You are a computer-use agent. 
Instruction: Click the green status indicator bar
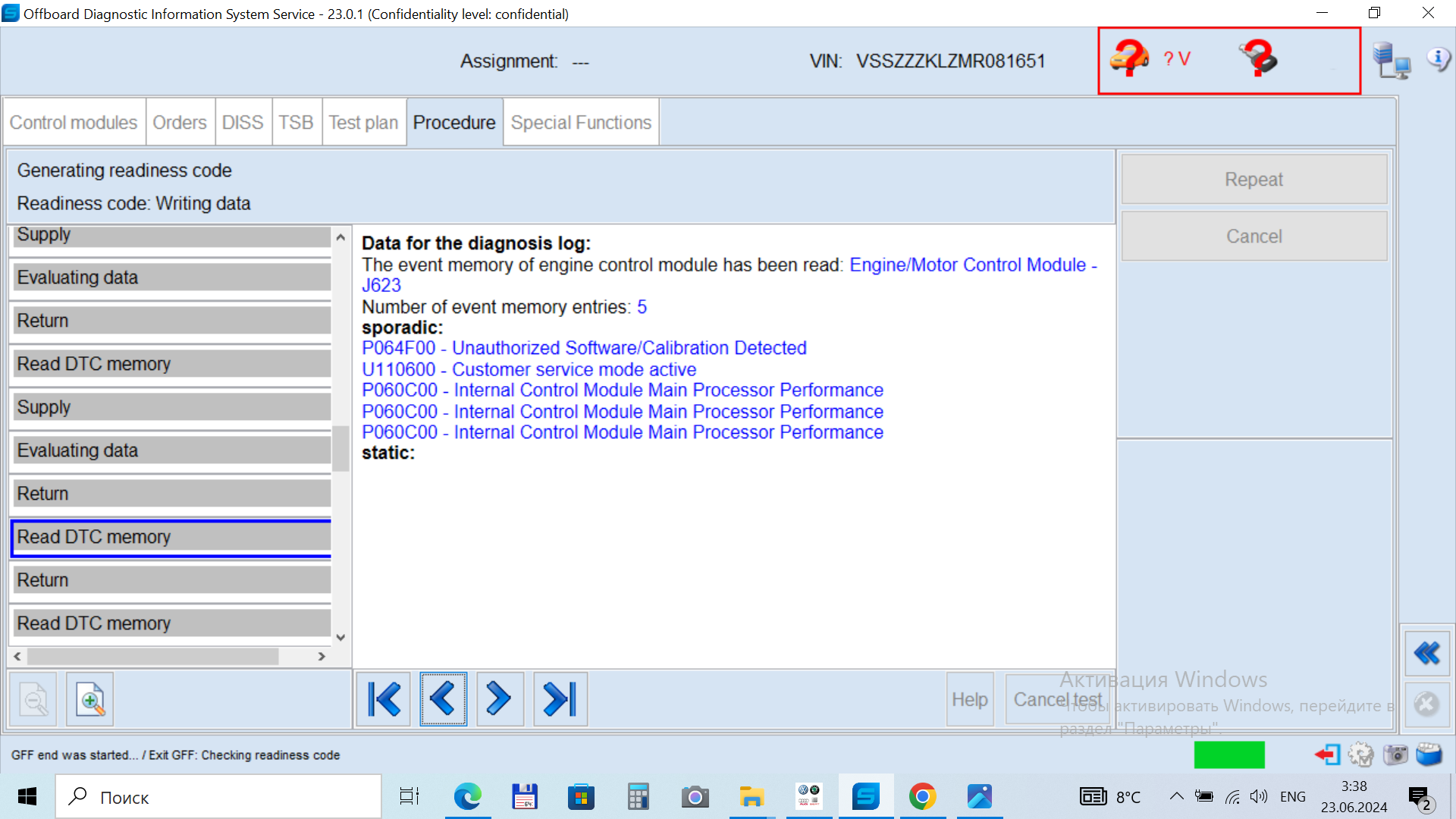click(x=1228, y=755)
